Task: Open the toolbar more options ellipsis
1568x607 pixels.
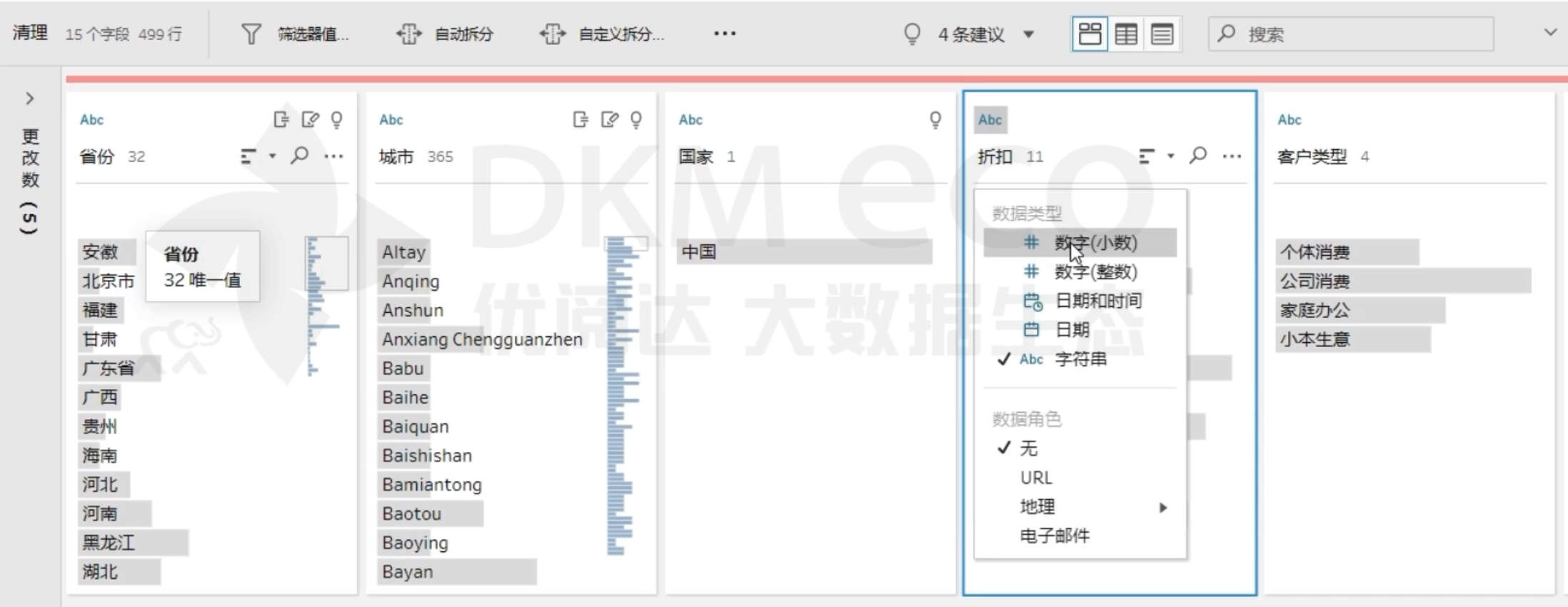Action: [724, 34]
